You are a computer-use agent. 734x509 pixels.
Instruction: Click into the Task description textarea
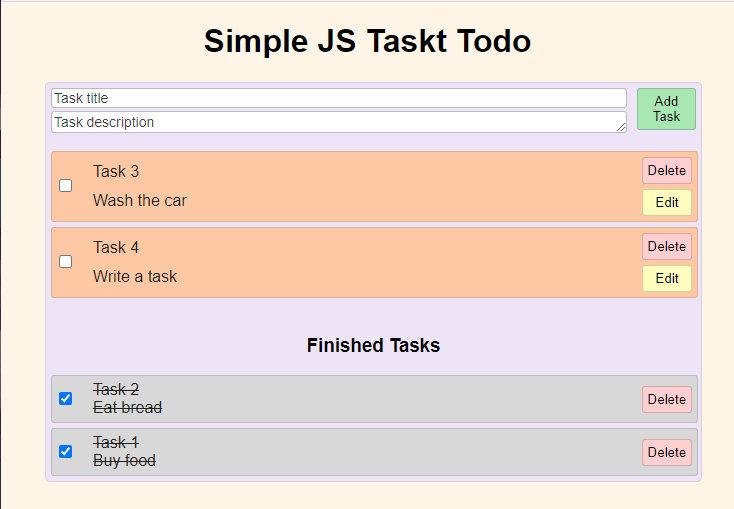pyautogui.click(x=338, y=122)
